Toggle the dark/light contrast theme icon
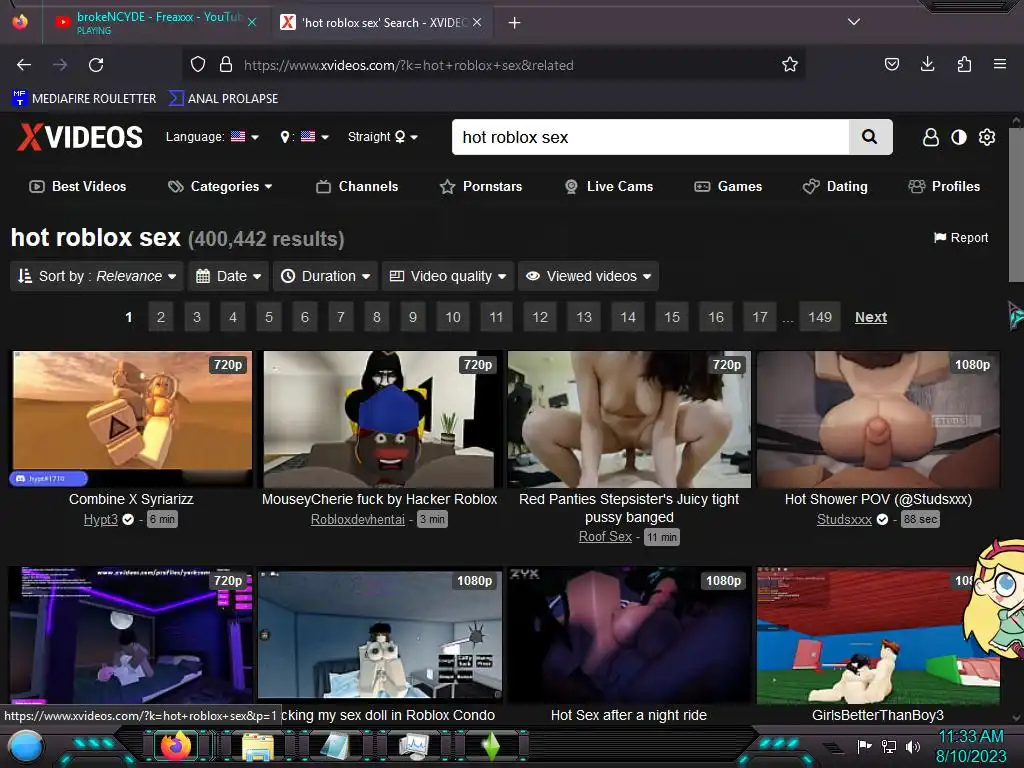 click(x=959, y=137)
